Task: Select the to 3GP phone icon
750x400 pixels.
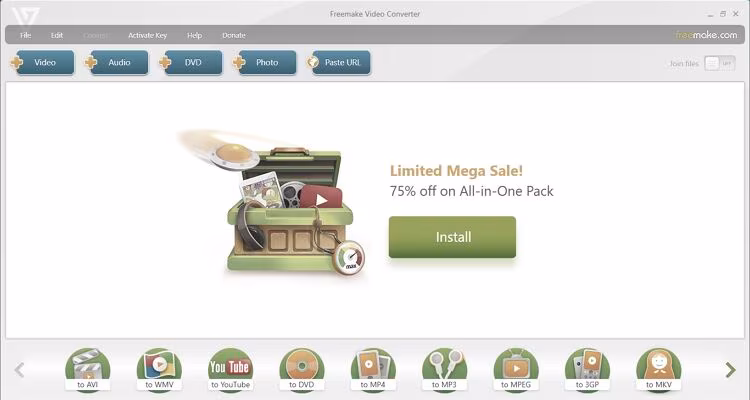Action: pos(587,370)
